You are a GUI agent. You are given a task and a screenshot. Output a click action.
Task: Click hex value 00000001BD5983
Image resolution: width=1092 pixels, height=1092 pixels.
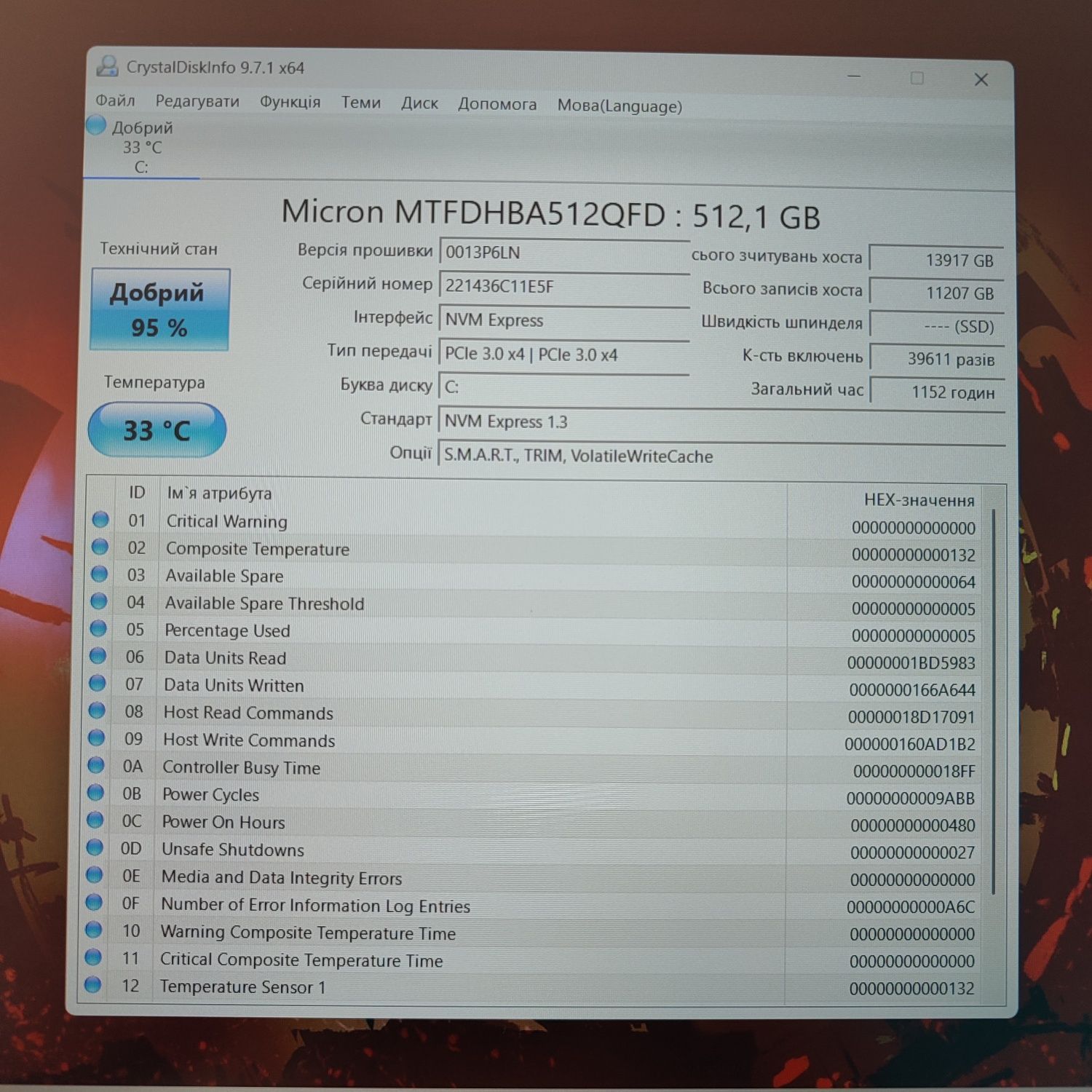pos(911,663)
